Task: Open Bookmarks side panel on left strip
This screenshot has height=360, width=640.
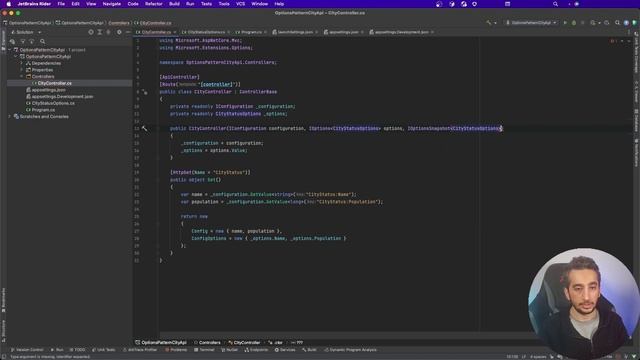Action: pyautogui.click(x=4, y=300)
